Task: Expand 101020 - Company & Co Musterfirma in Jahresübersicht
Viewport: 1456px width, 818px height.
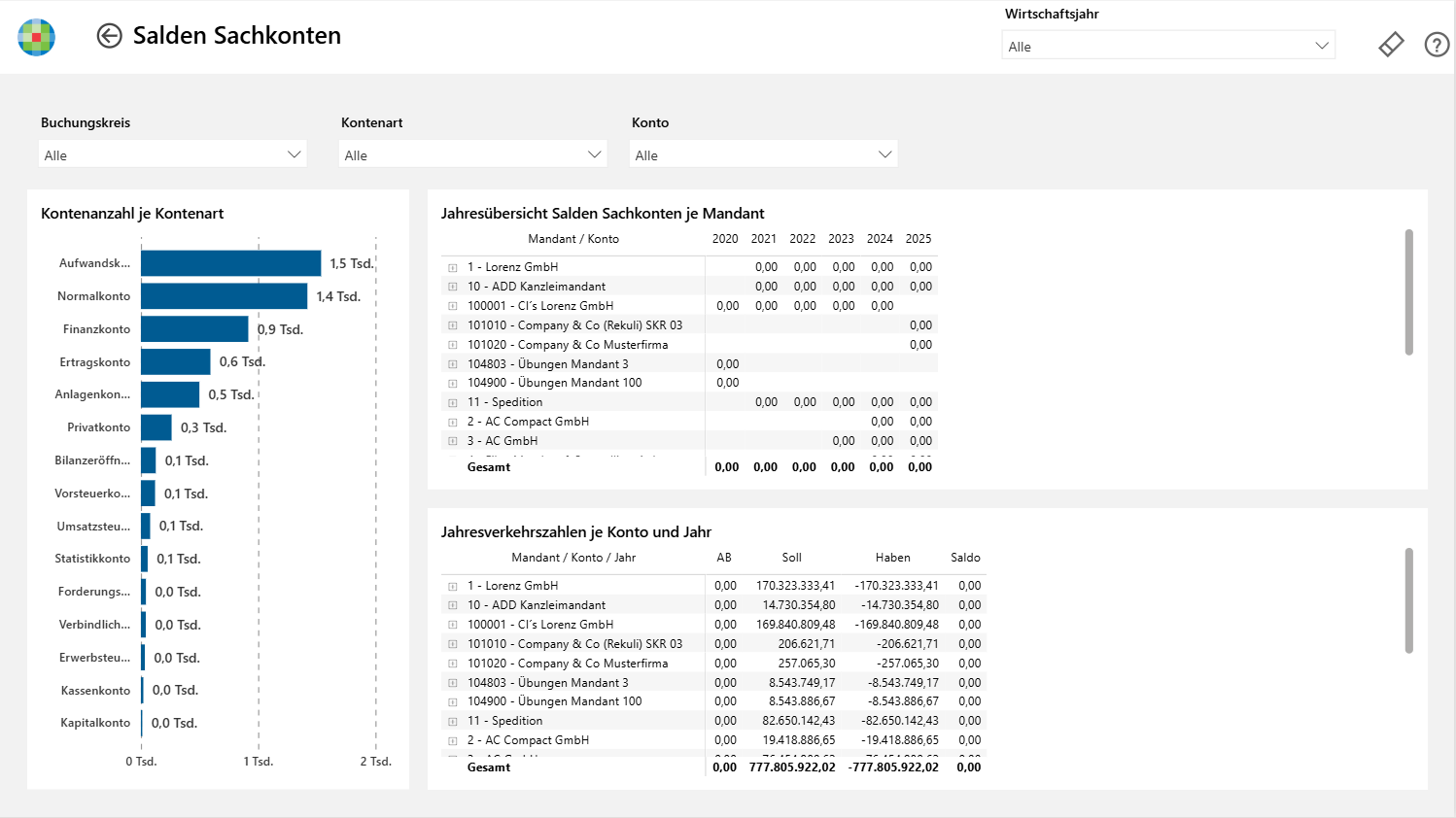Action: tap(453, 345)
